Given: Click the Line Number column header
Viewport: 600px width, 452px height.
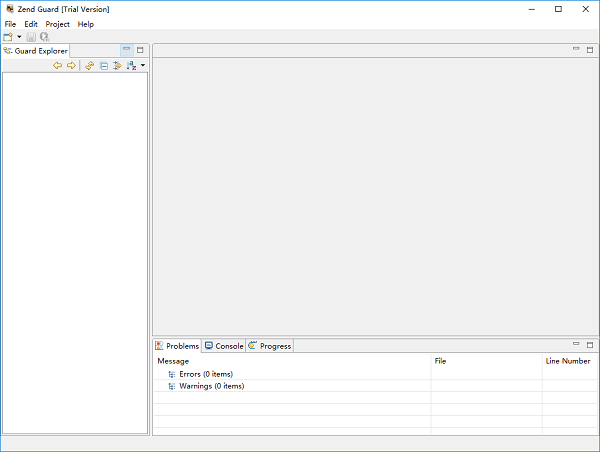Looking at the screenshot, I should pyautogui.click(x=567, y=361).
